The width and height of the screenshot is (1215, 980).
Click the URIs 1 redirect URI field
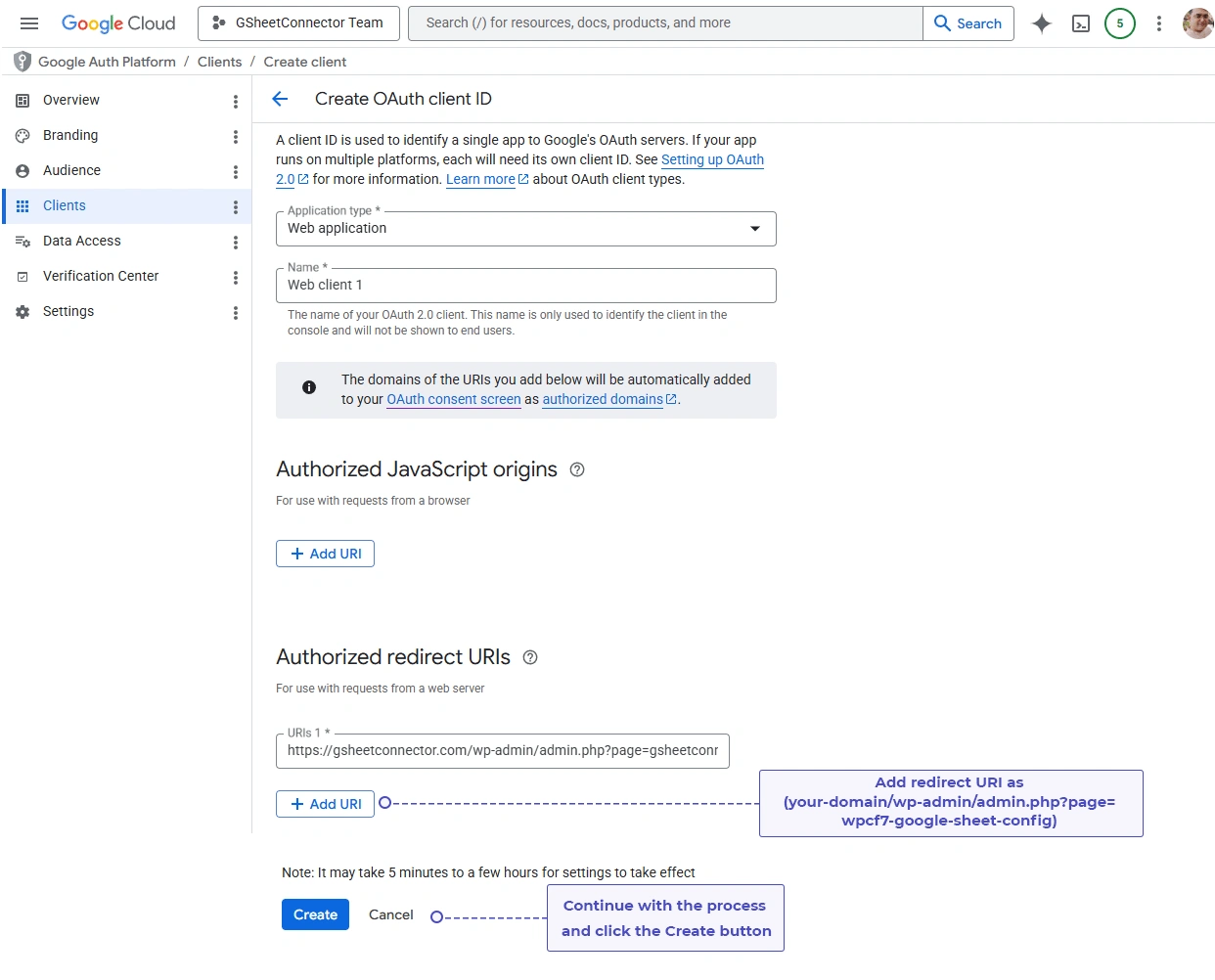coord(503,751)
